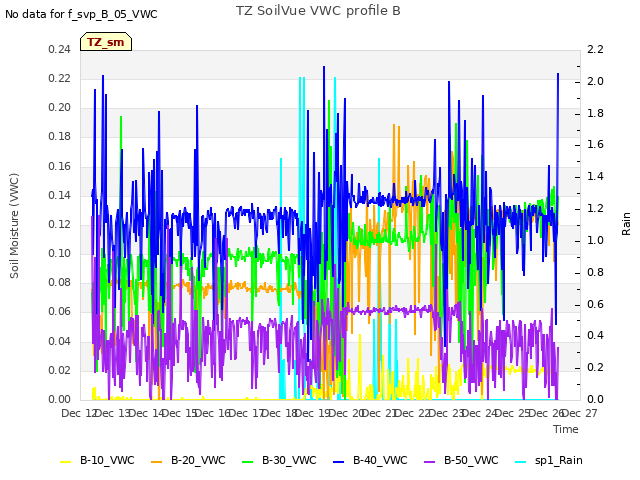This screenshot has height=480, width=640.
Task: Click the 0.2 rain axis tick label
Action: pyautogui.click(x=595, y=367)
